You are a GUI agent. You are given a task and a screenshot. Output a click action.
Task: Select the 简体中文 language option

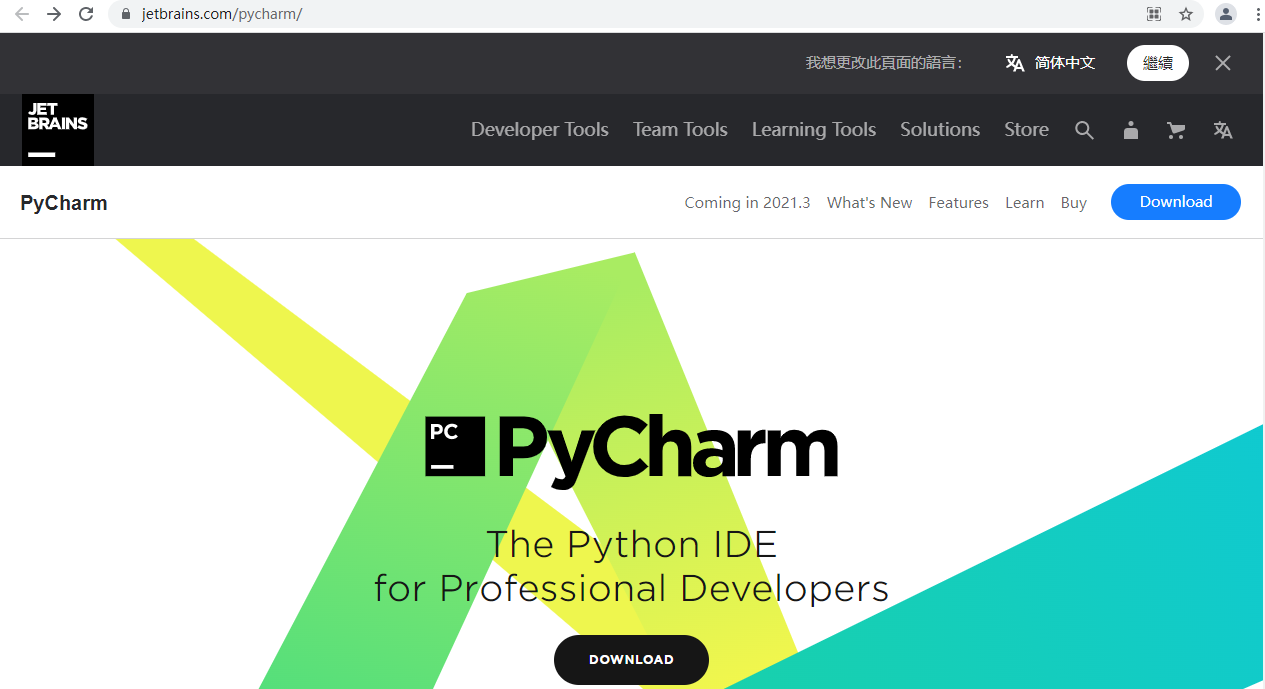click(x=1065, y=63)
